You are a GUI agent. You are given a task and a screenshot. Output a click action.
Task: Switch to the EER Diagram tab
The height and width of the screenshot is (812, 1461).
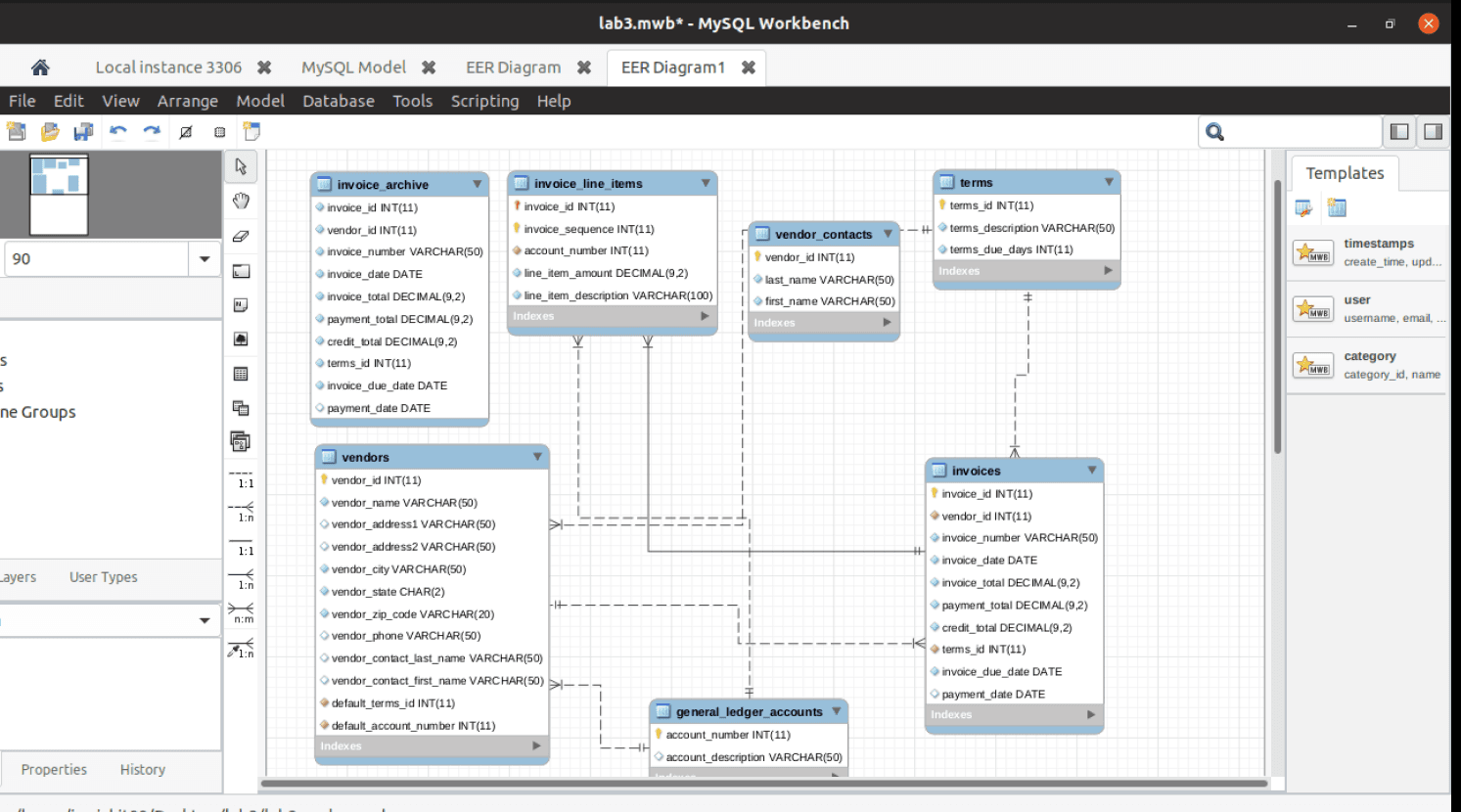pyautogui.click(x=514, y=68)
